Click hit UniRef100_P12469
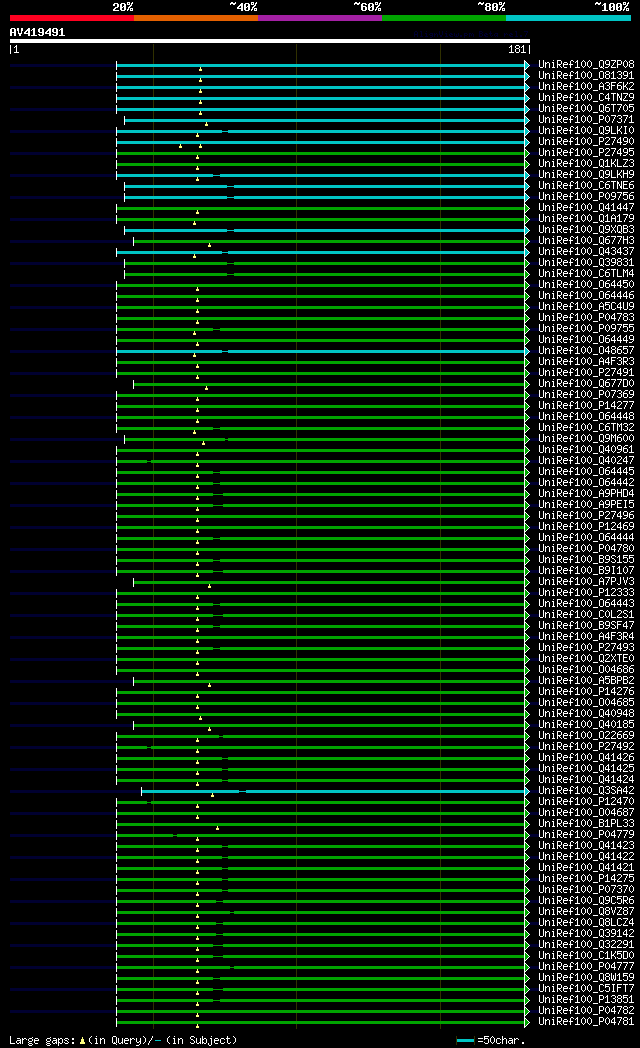The height and width of the screenshot is (1048, 640). [x=587, y=527]
